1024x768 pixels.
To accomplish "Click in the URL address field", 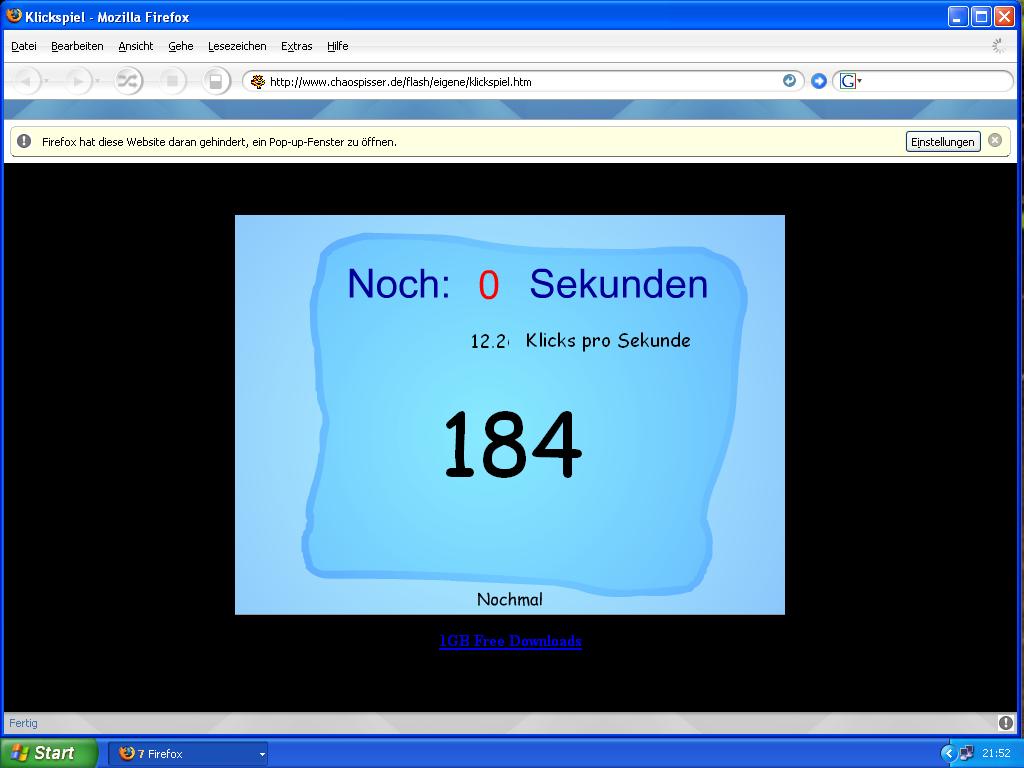I will pos(520,82).
